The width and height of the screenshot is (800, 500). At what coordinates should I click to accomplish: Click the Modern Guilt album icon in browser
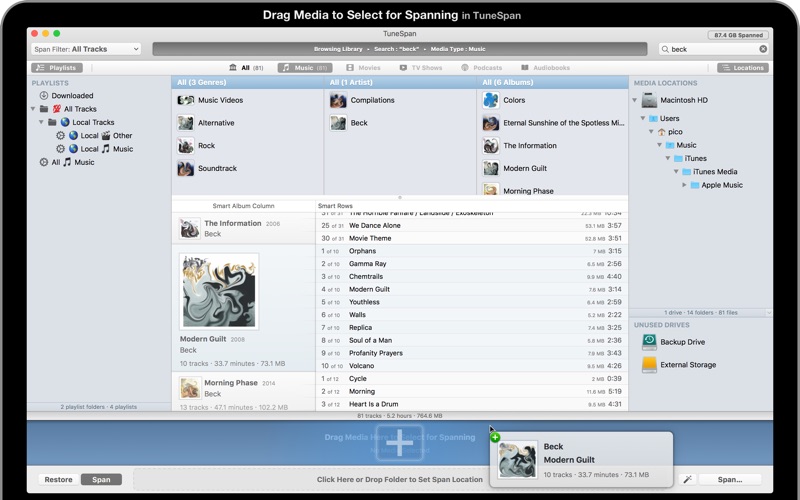(490, 168)
